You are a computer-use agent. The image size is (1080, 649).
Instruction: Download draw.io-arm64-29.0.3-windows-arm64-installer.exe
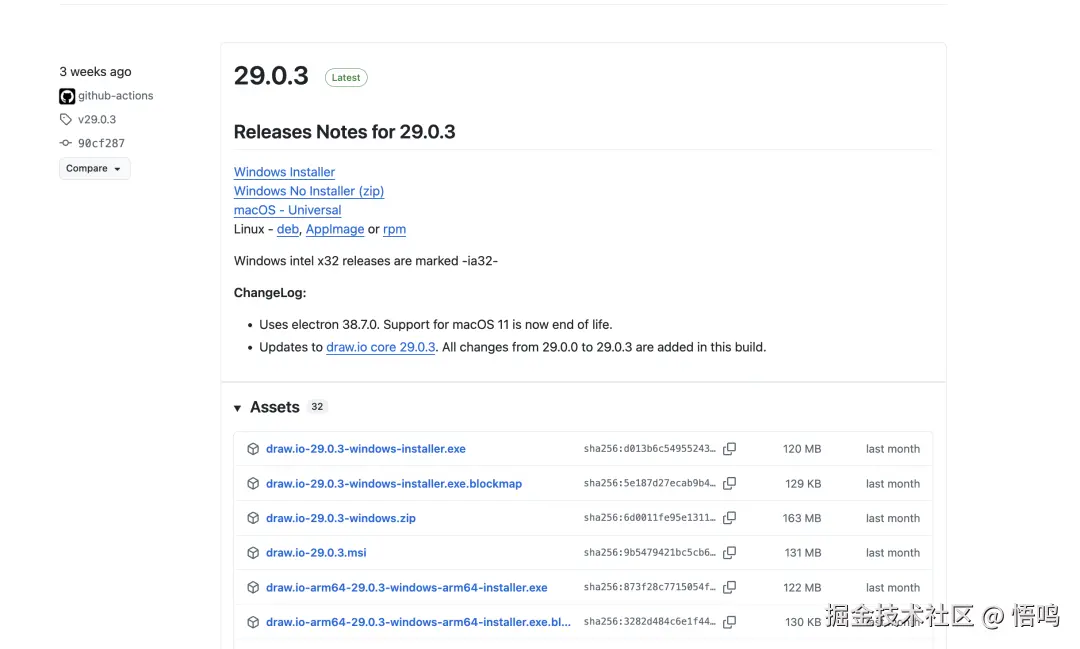point(406,588)
